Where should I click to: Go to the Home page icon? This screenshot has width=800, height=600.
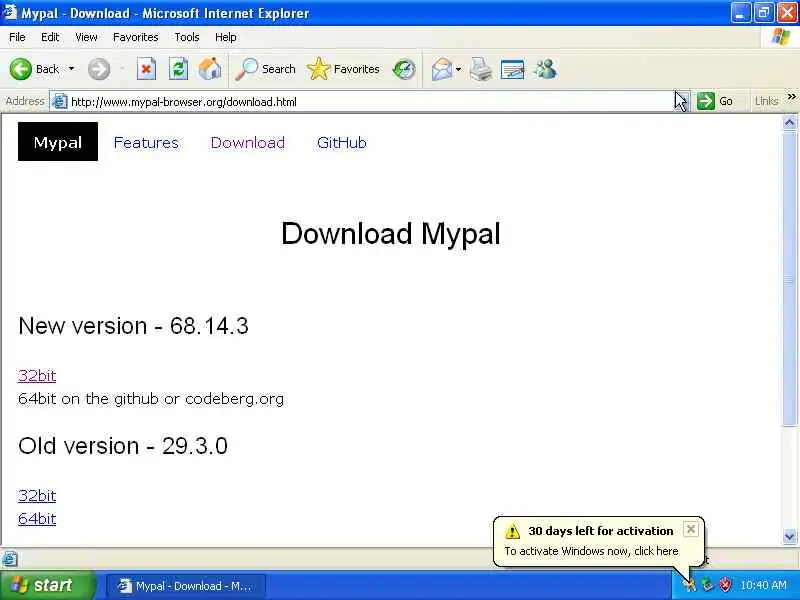[x=210, y=69]
